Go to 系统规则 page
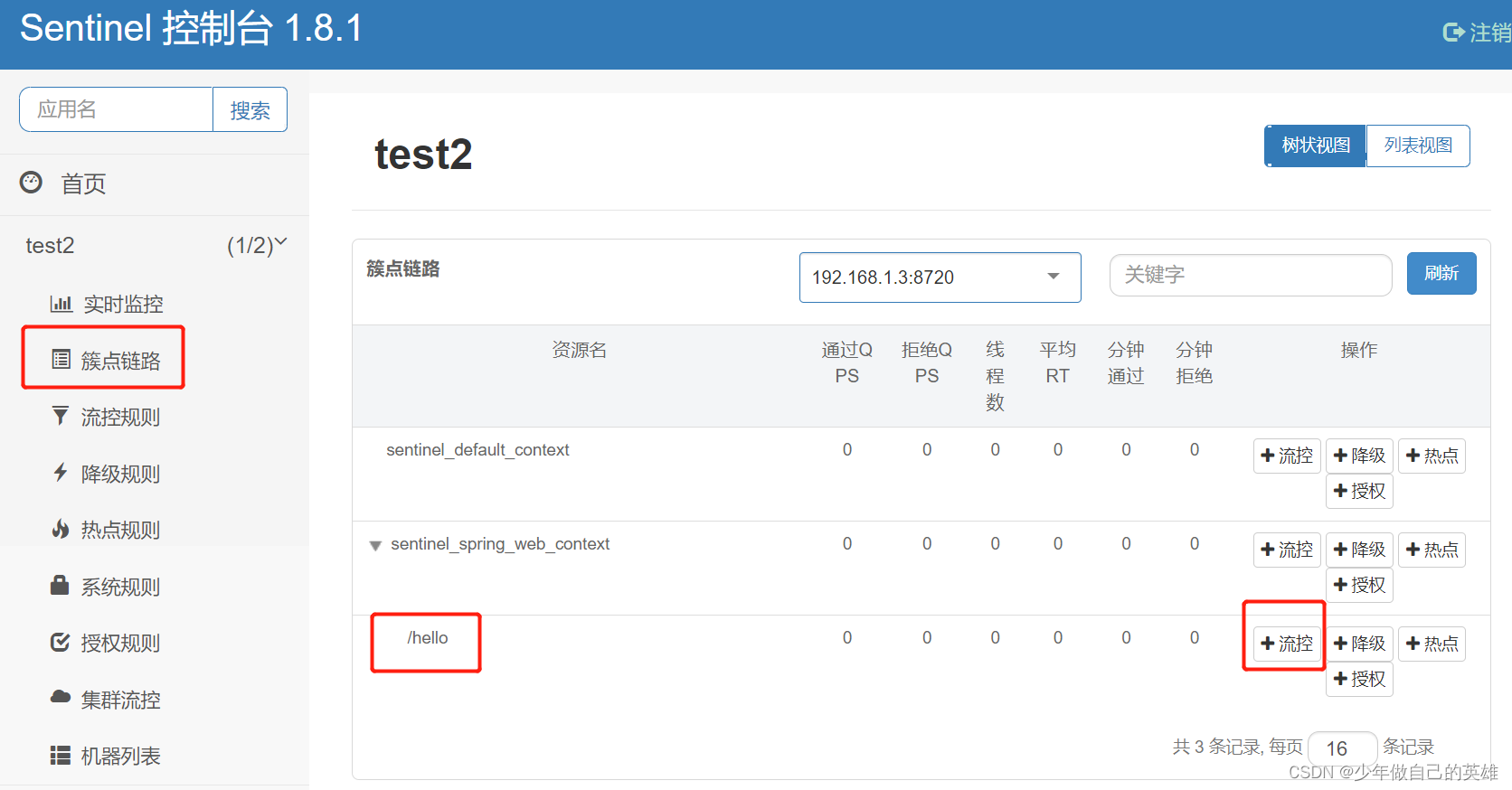 [120, 587]
